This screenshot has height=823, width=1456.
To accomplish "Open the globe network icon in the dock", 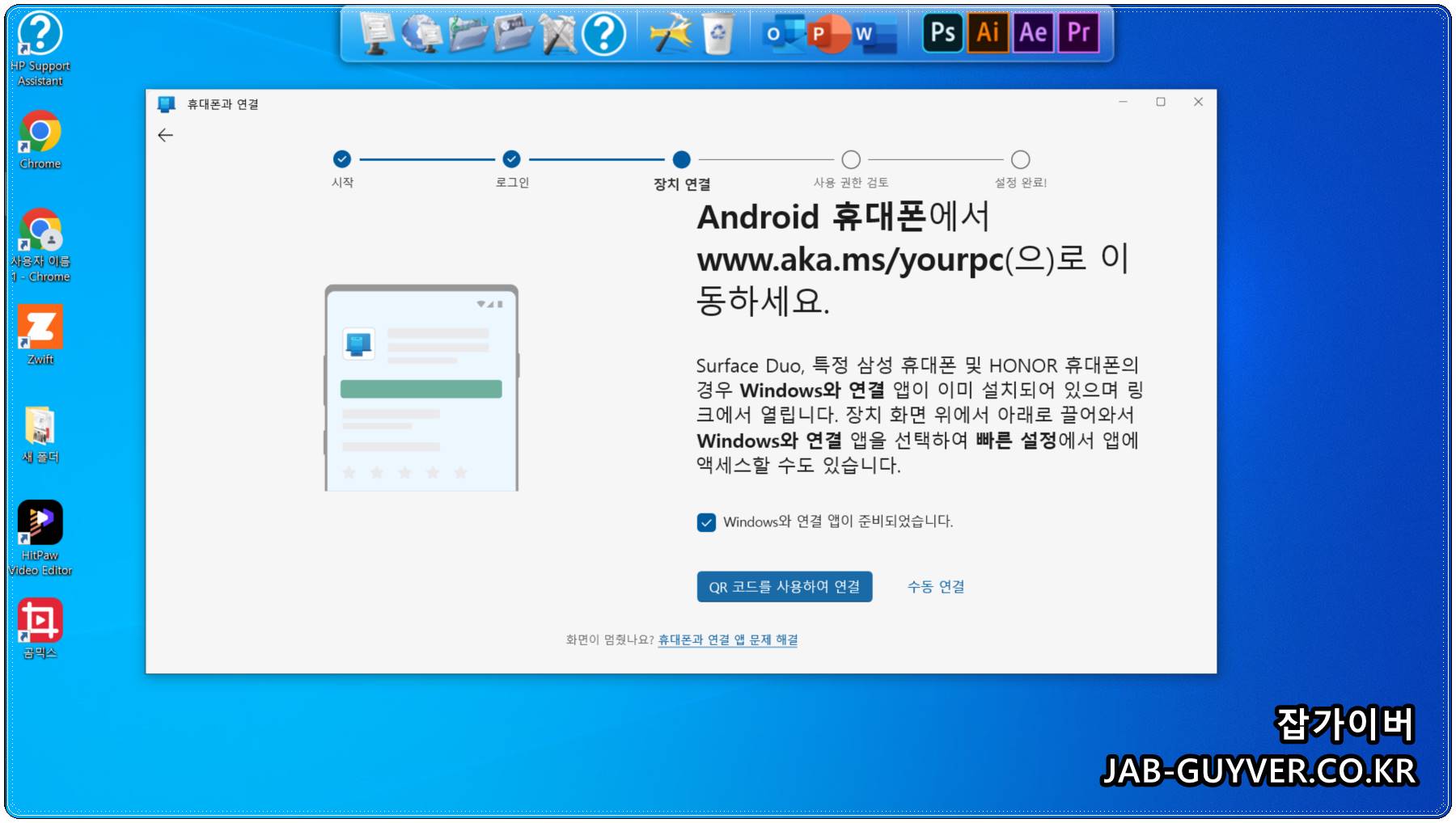I will pyautogui.click(x=421, y=34).
